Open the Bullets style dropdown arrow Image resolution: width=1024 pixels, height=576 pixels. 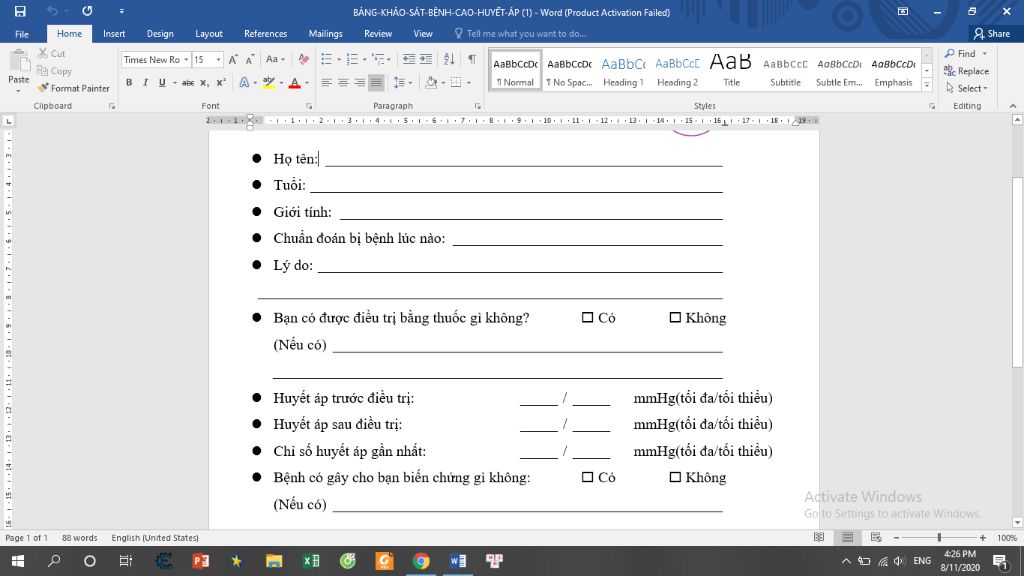[x=339, y=60]
